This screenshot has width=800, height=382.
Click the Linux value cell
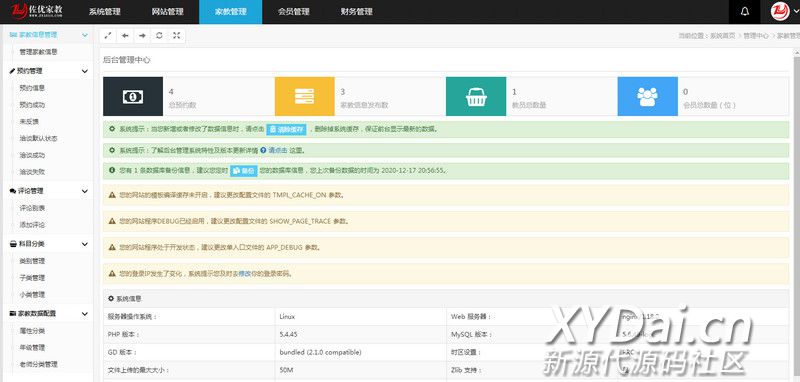click(x=361, y=316)
